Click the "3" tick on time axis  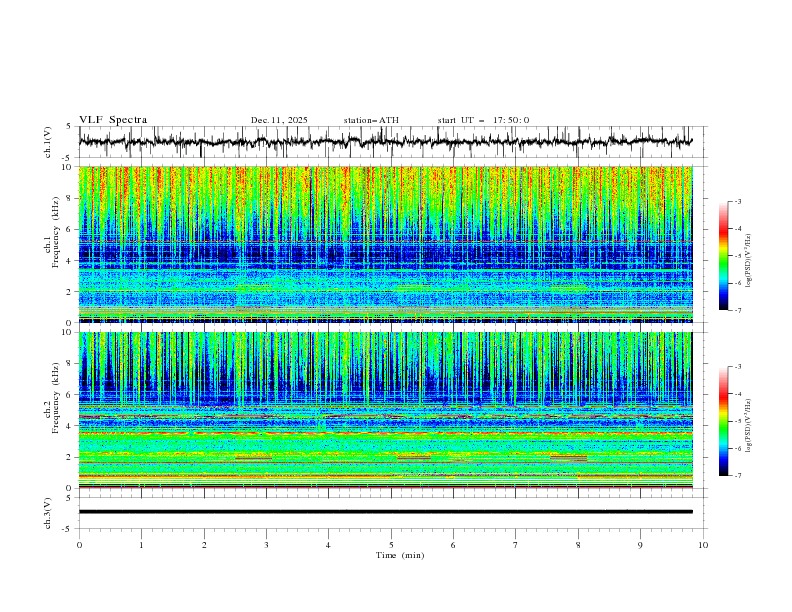point(266,545)
